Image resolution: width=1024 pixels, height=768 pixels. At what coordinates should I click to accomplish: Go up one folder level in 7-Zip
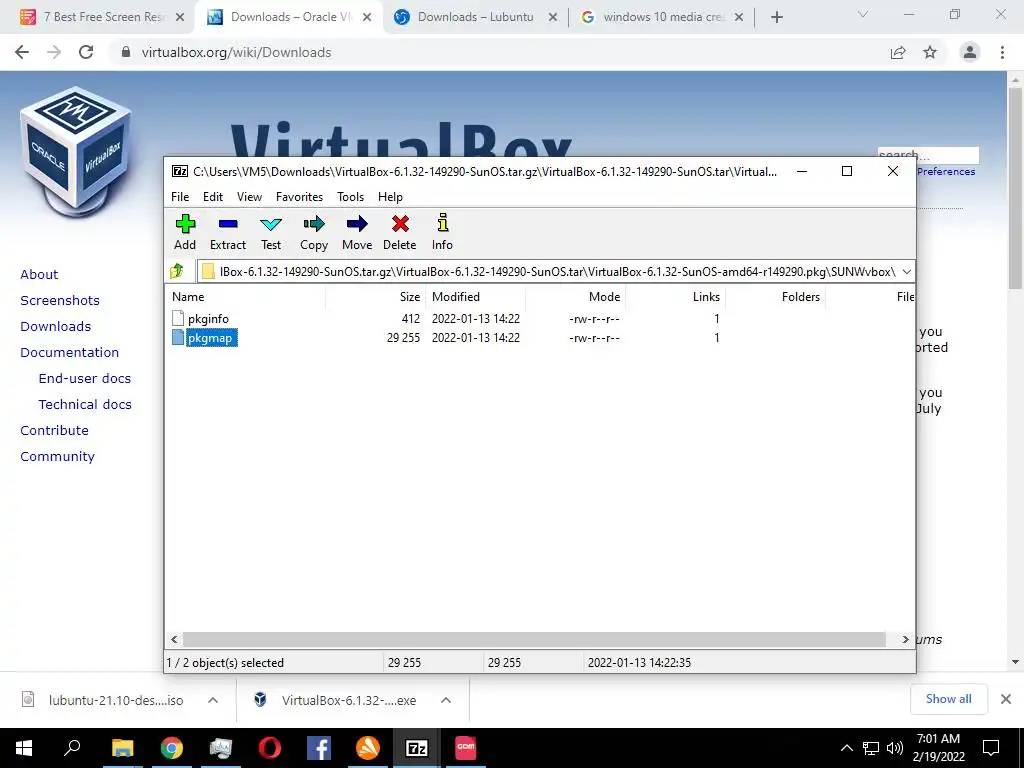(x=177, y=271)
